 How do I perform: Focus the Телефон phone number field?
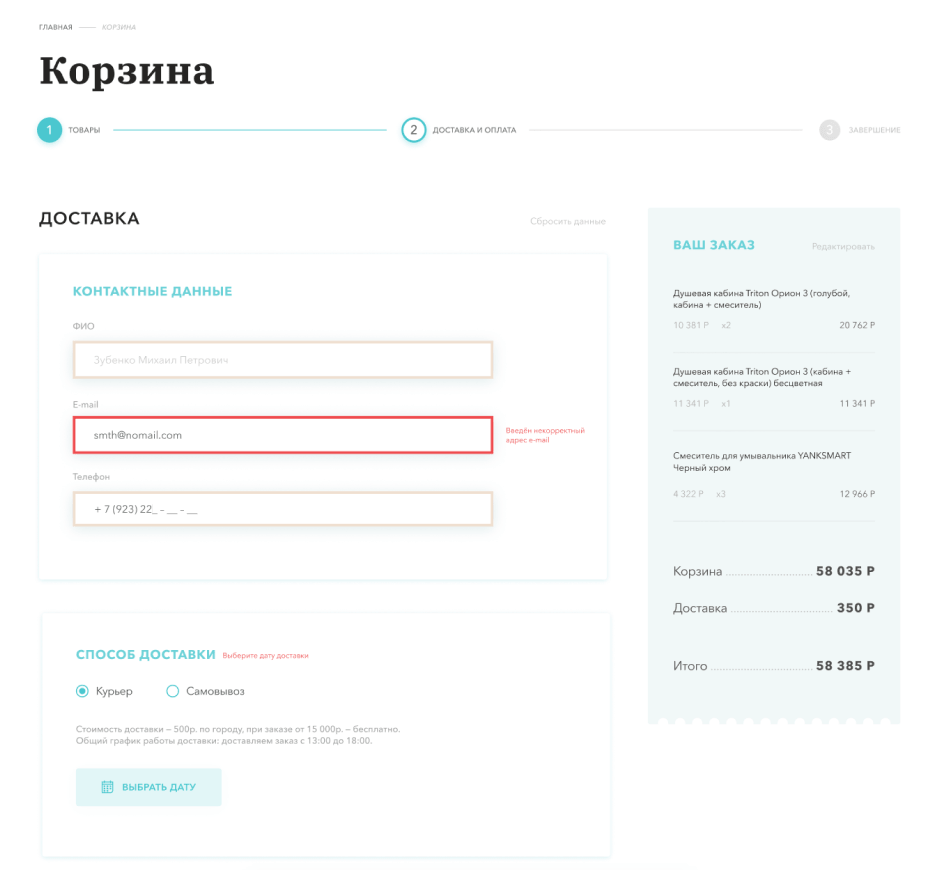click(x=283, y=509)
